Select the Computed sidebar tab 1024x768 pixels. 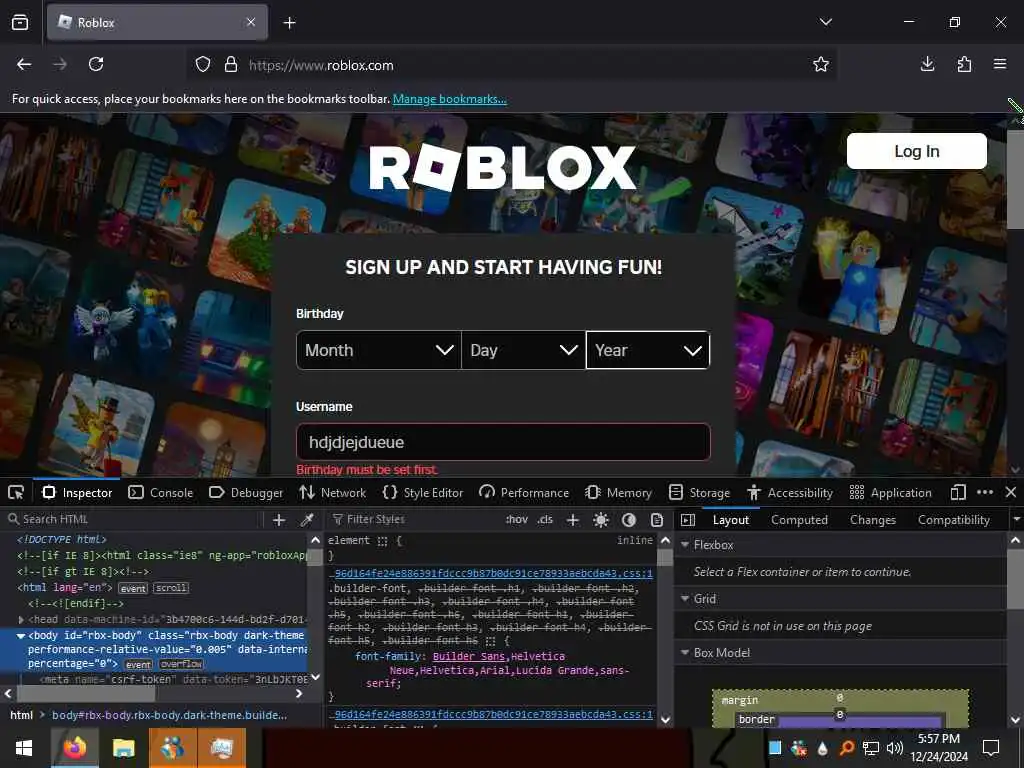[799, 520]
